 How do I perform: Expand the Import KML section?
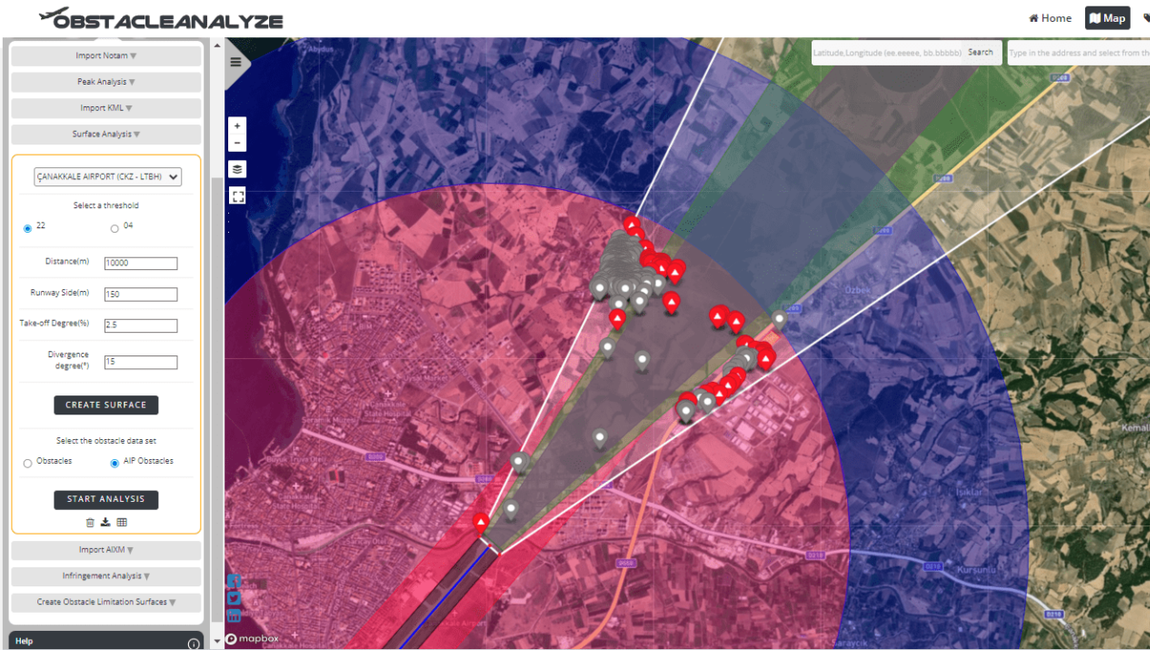coord(106,108)
